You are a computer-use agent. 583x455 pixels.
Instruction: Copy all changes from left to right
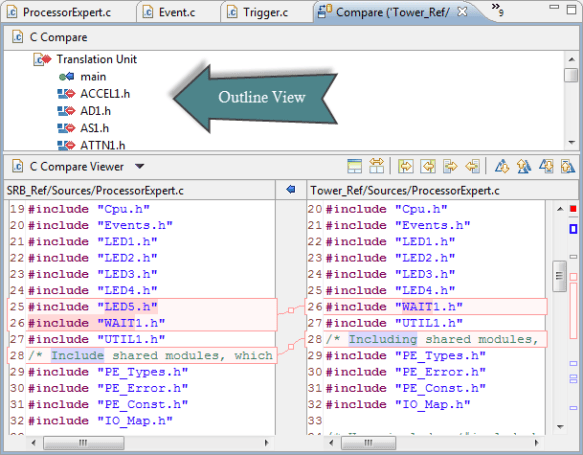coord(405,166)
